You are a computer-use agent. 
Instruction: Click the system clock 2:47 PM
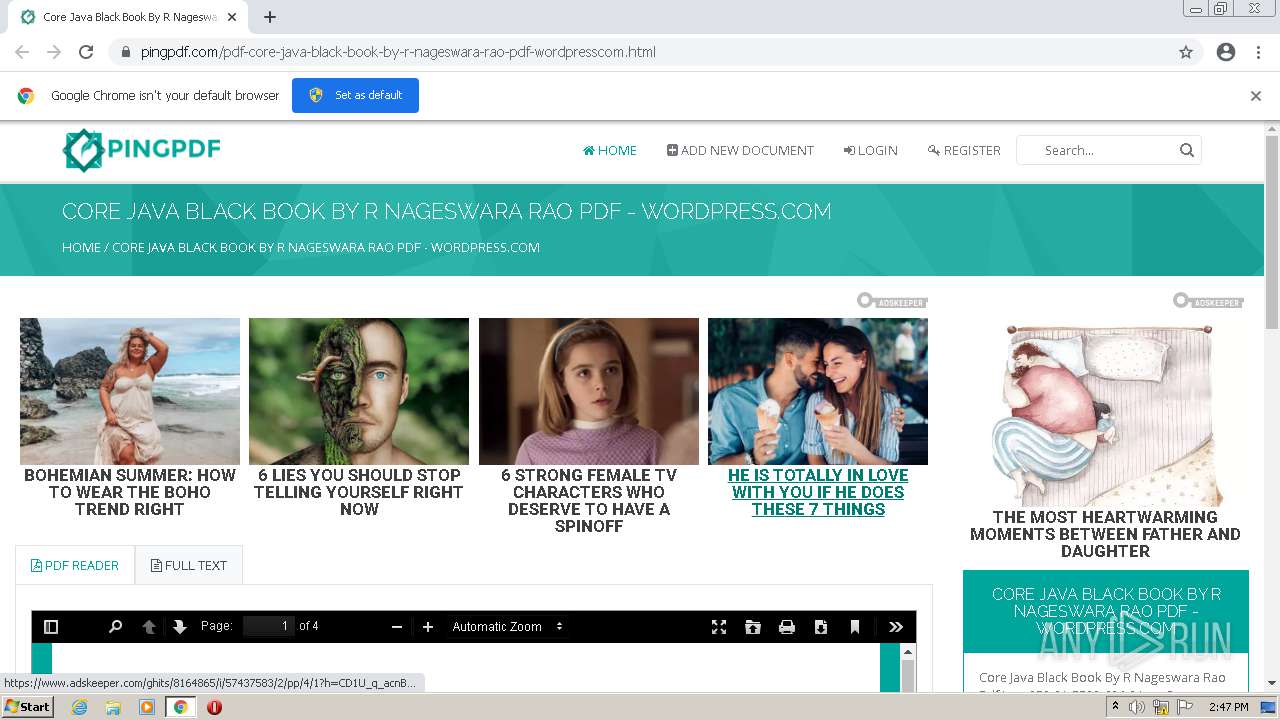coord(1228,707)
